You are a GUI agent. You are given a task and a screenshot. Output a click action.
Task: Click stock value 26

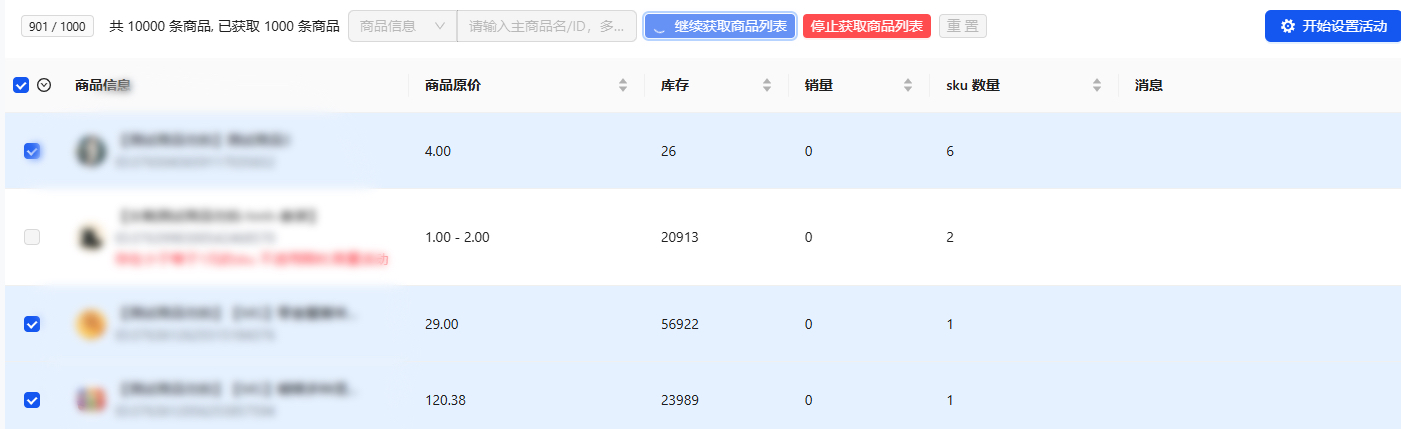click(x=669, y=151)
